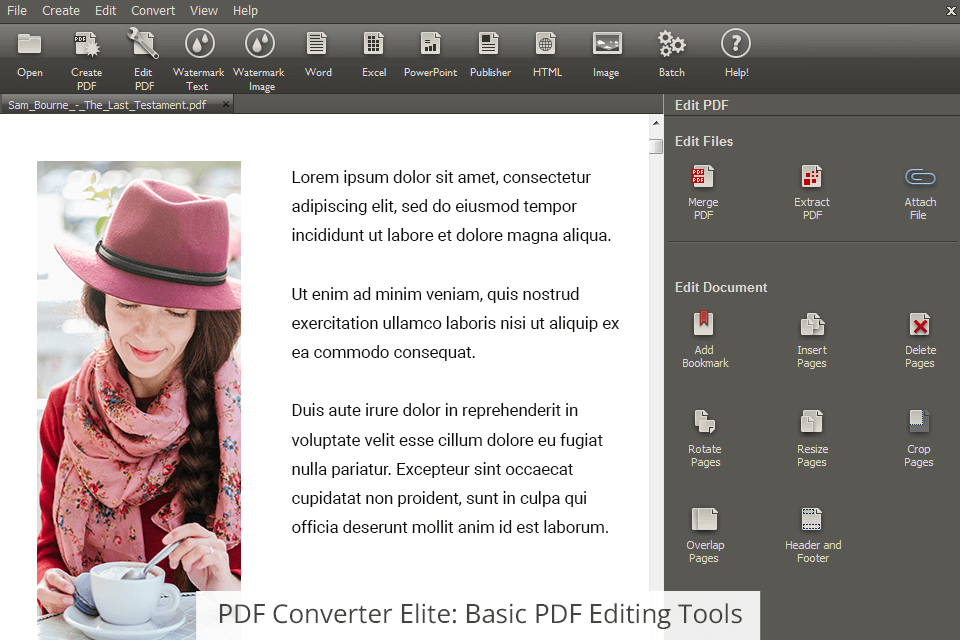Close the Sam_Bourne PDF tab
The width and height of the screenshot is (960, 640).
pyautogui.click(x=225, y=104)
